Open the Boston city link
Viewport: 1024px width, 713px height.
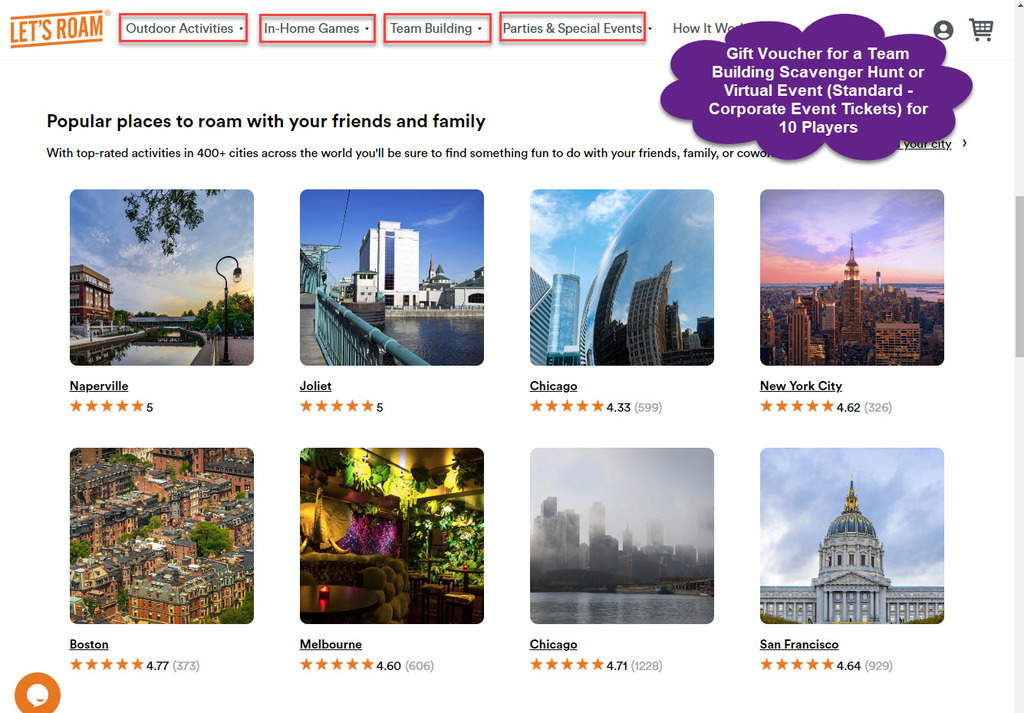tap(89, 645)
